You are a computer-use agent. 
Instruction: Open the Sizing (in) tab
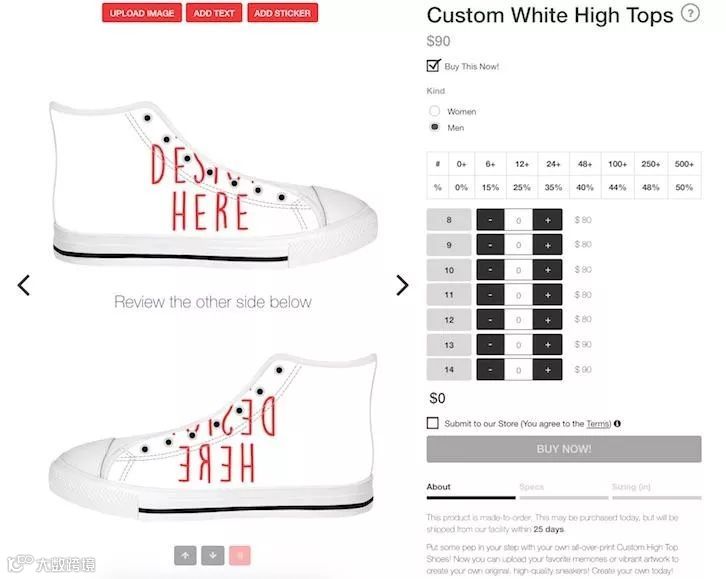tap(631, 487)
